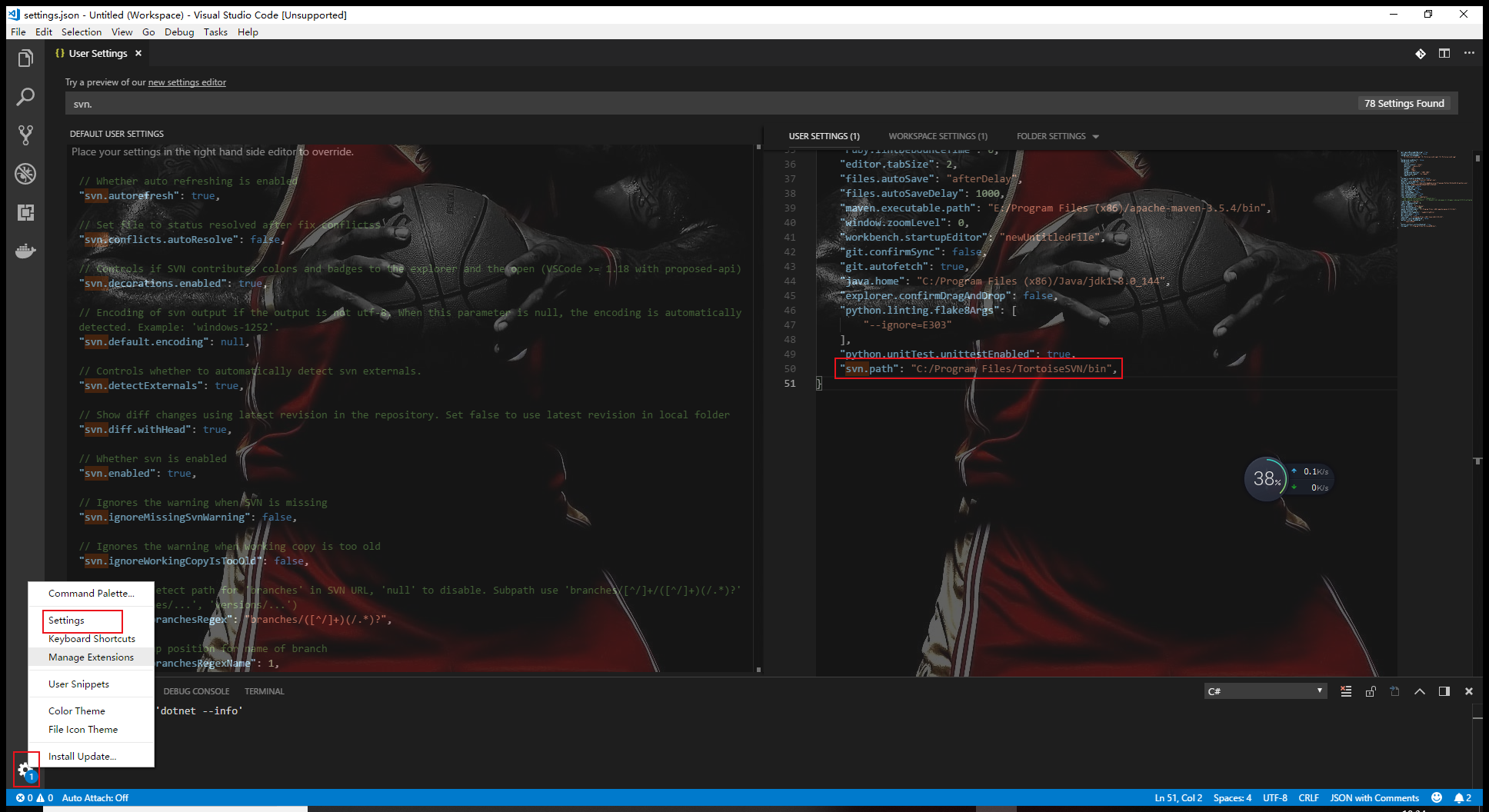Change line ending via CRLF
1489x812 pixels.
click(1309, 797)
